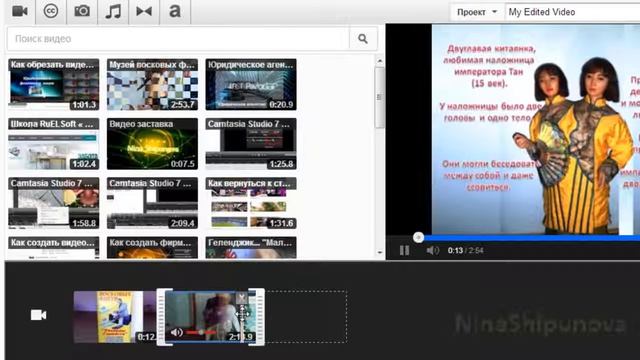This screenshot has width=640, height=360.
Task: Expand the Проект dropdown menu
Action: (477, 12)
